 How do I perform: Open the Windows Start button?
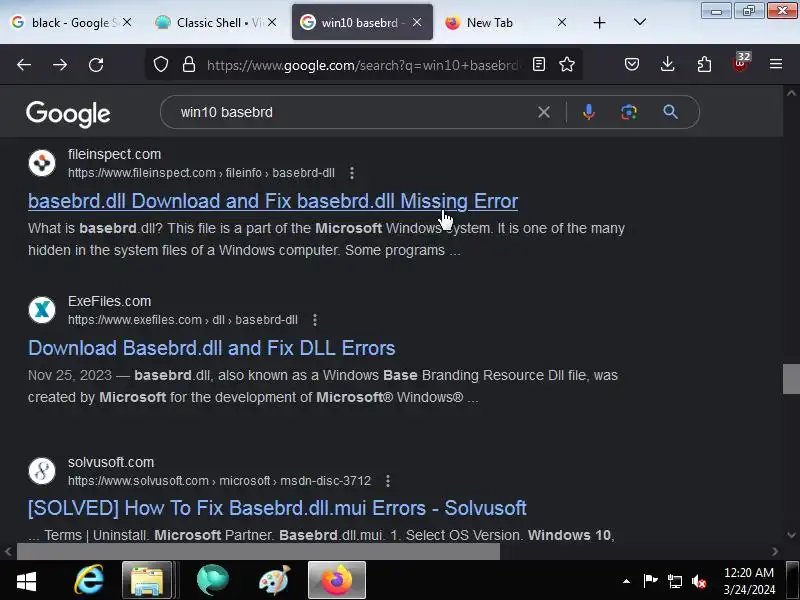point(26,581)
